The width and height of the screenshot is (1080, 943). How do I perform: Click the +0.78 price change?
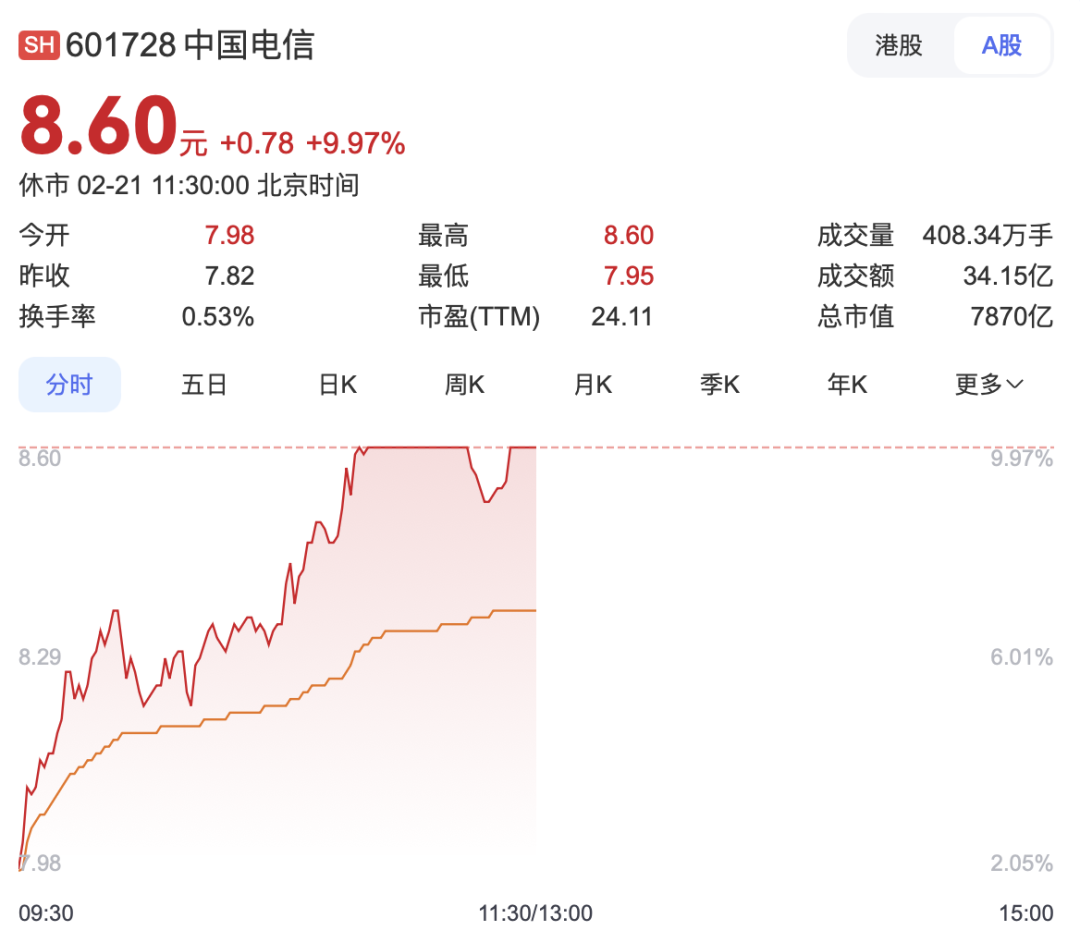[x=257, y=143]
